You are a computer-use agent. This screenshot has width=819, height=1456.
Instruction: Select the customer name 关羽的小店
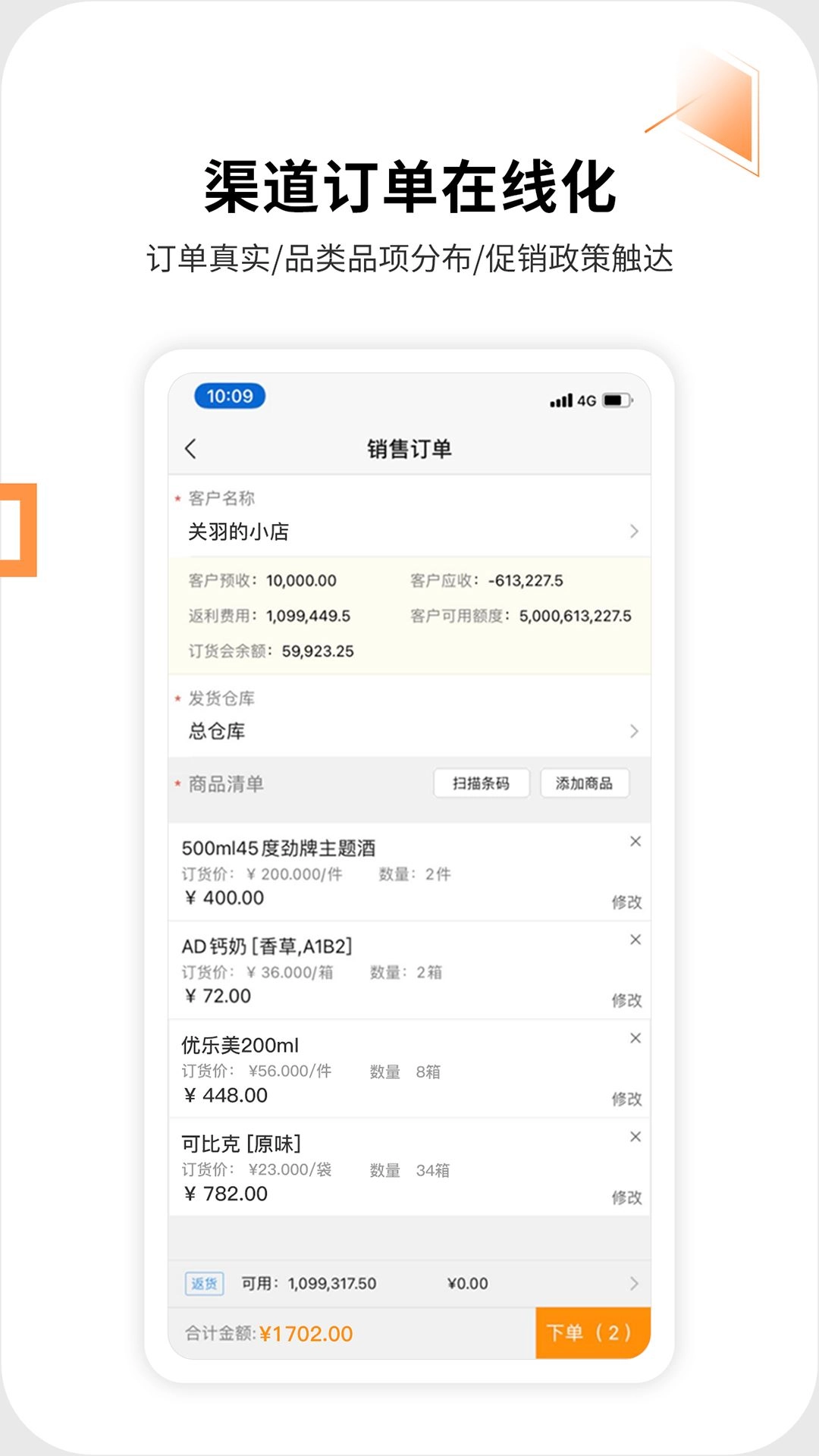tap(238, 532)
